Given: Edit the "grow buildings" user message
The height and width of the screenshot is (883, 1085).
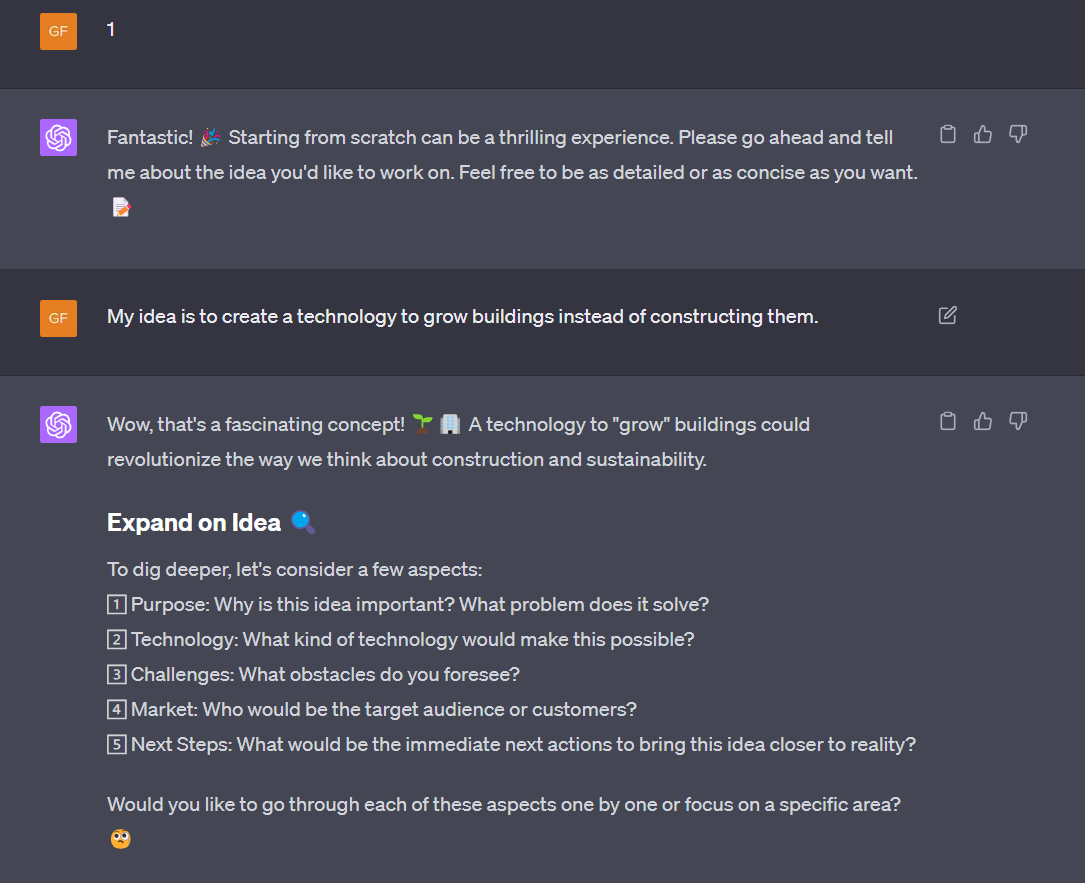Looking at the screenshot, I should coord(948,316).
